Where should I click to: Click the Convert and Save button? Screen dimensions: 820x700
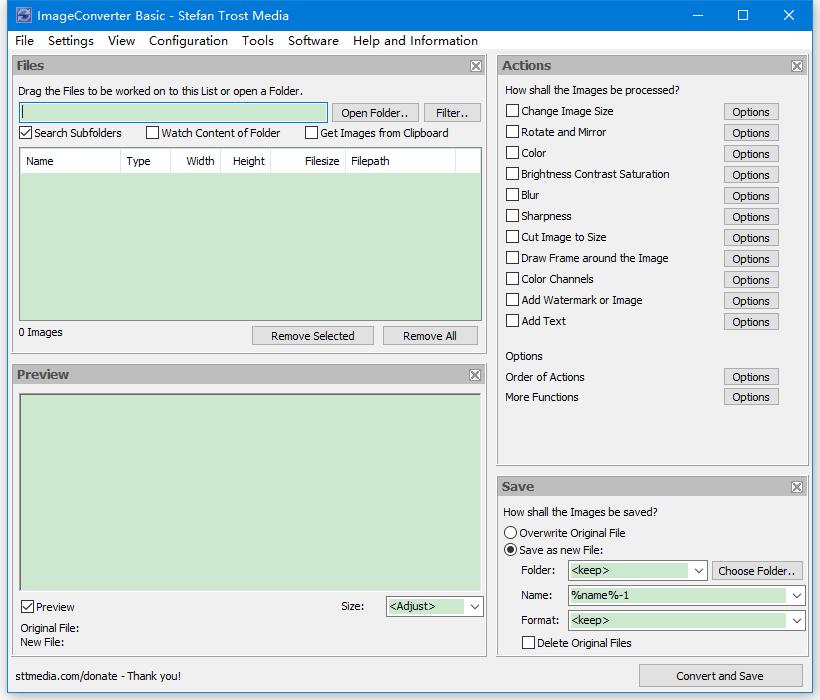coord(720,676)
